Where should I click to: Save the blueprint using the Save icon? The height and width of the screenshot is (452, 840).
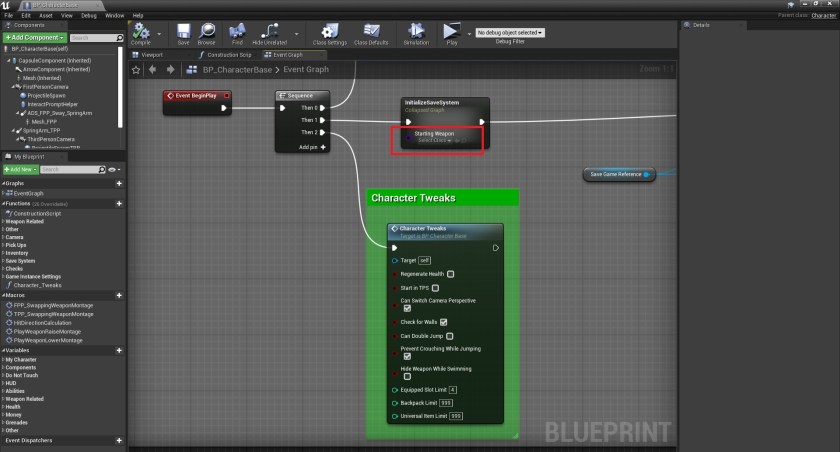pos(183,32)
